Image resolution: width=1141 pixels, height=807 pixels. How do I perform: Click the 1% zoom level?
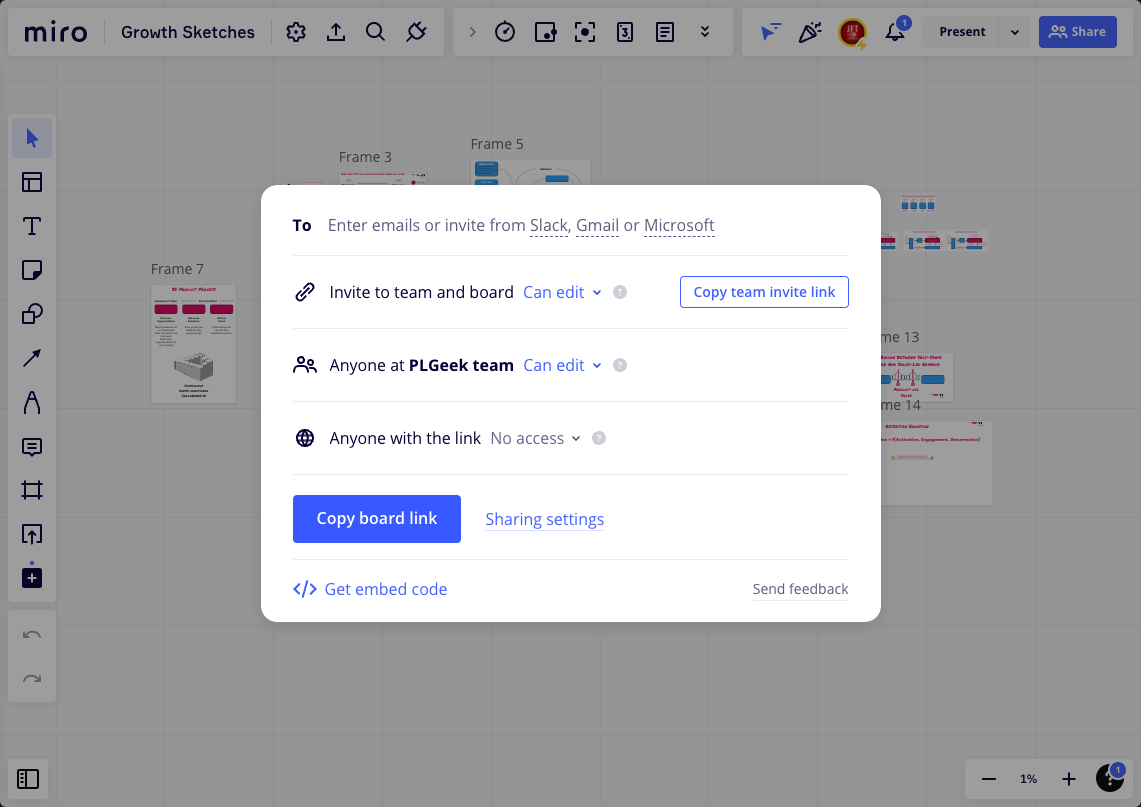click(x=1028, y=779)
